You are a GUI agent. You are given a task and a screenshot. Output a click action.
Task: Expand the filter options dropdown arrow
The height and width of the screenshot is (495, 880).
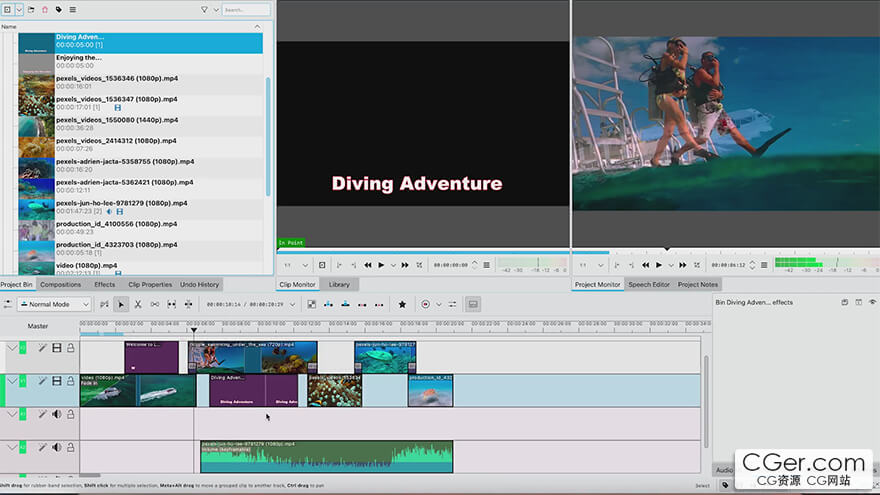click(216, 10)
